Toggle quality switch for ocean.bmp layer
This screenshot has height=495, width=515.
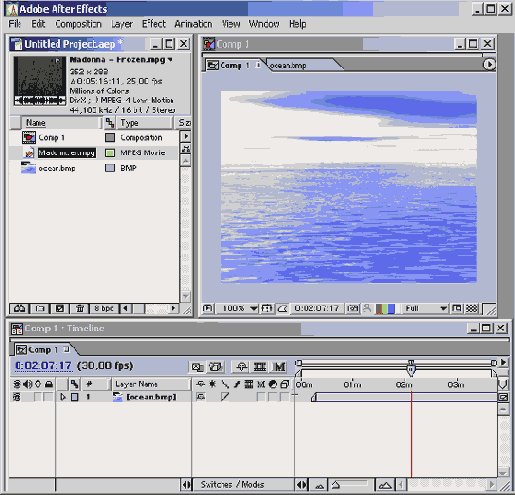pos(225,397)
